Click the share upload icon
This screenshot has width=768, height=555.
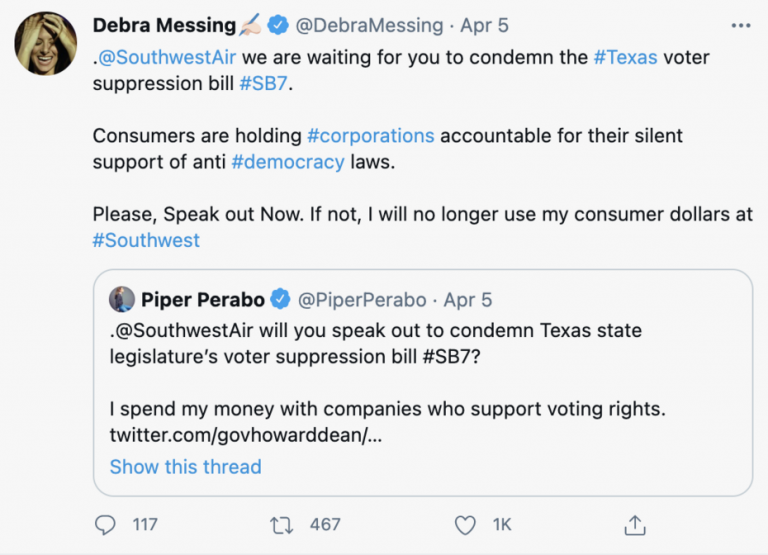634,524
